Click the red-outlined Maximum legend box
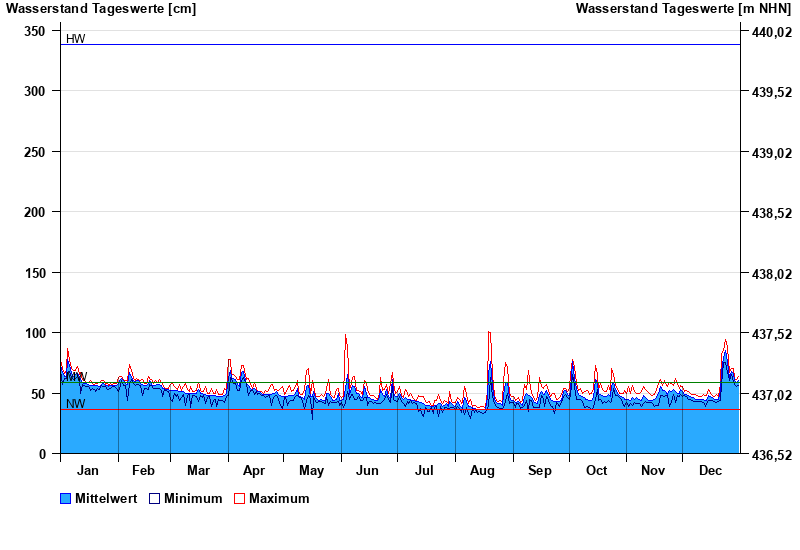The height and width of the screenshot is (550, 800). (x=239, y=499)
